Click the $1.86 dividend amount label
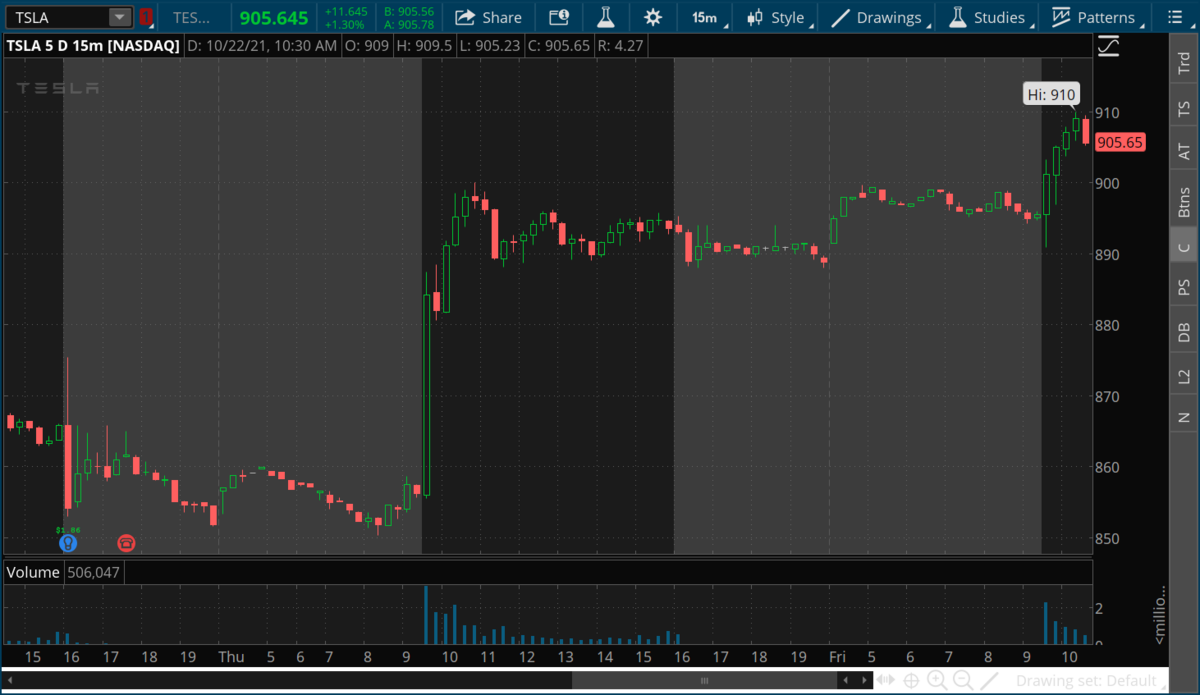The image size is (1200, 695). (67, 529)
